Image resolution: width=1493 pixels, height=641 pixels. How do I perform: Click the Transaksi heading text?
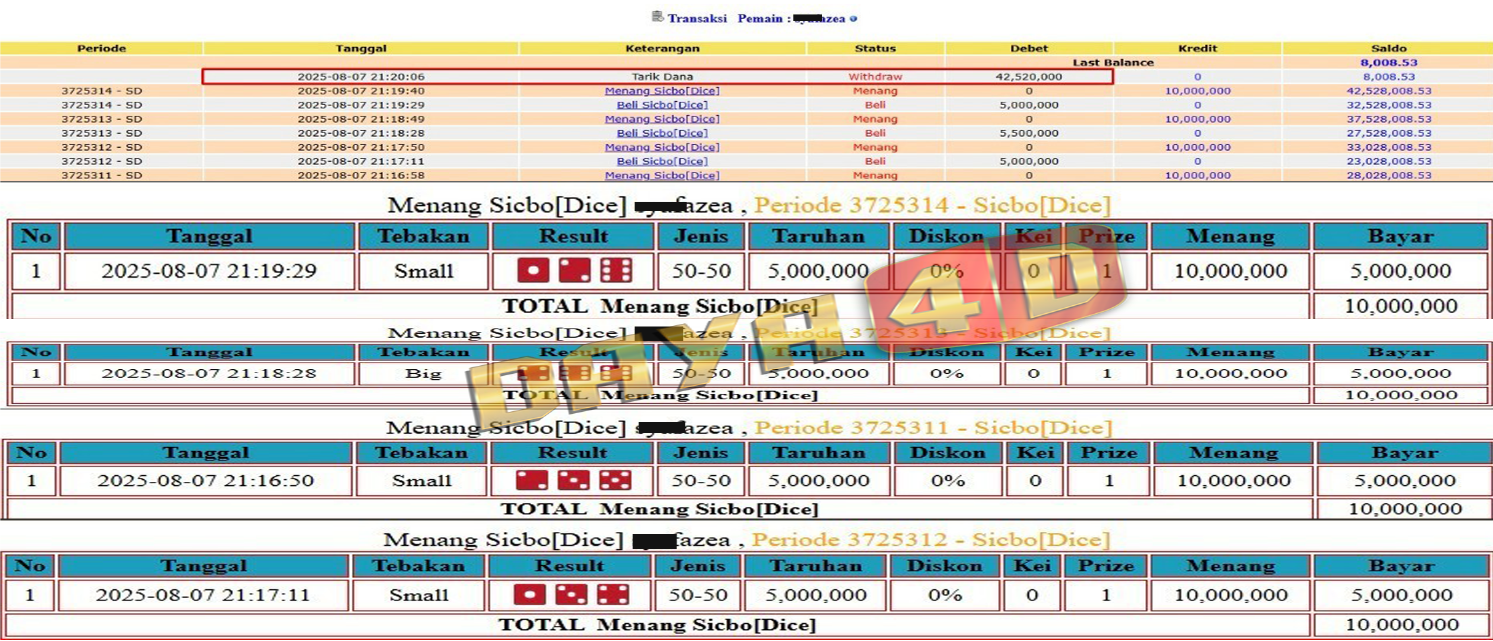697,19
